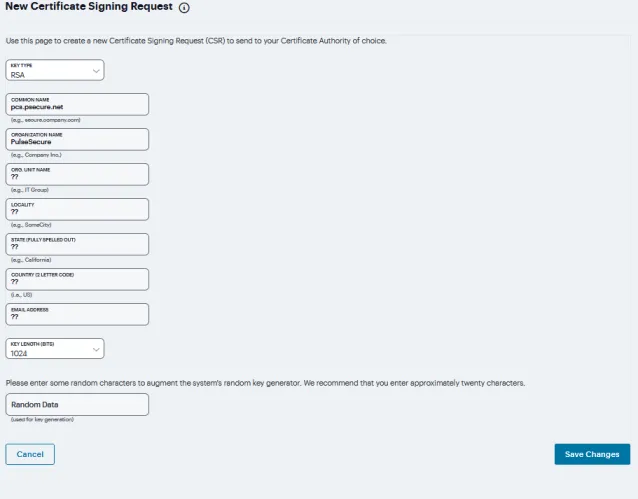This screenshot has width=638, height=499.
Task: Click the Random Data input box
Action: [77, 404]
